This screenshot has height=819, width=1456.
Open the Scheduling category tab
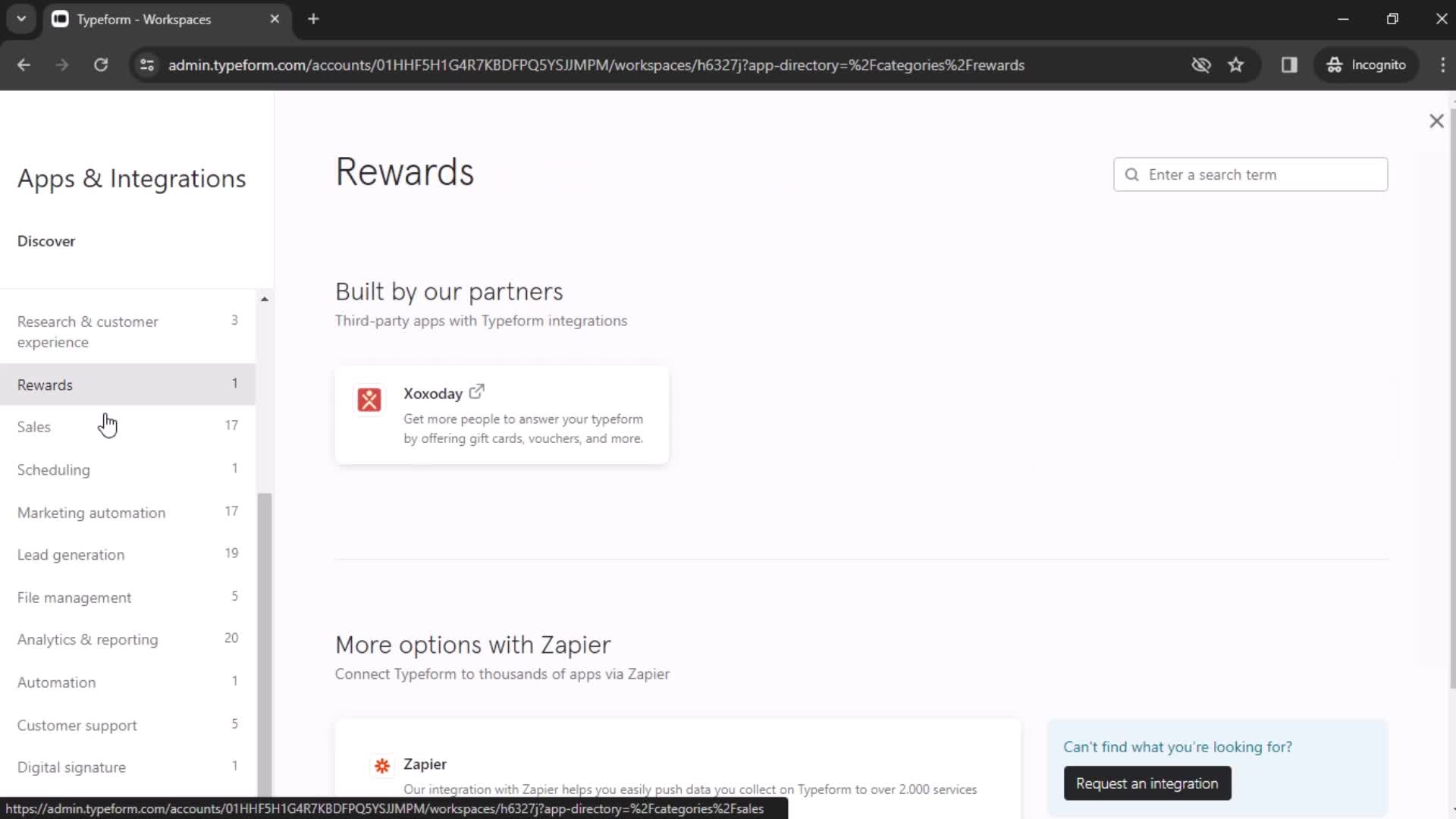tap(53, 470)
